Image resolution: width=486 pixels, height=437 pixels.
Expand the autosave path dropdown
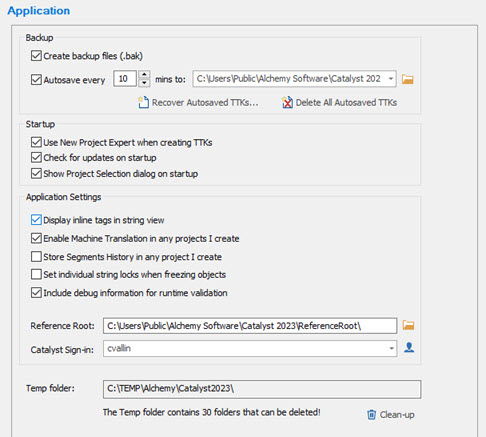390,79
